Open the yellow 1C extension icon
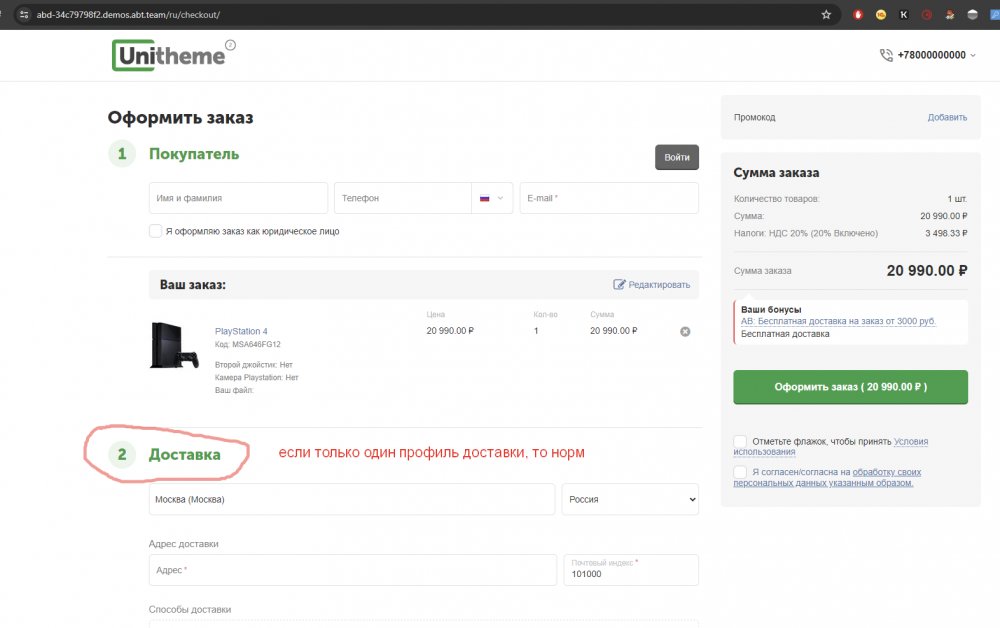 (x=881, y=15)
